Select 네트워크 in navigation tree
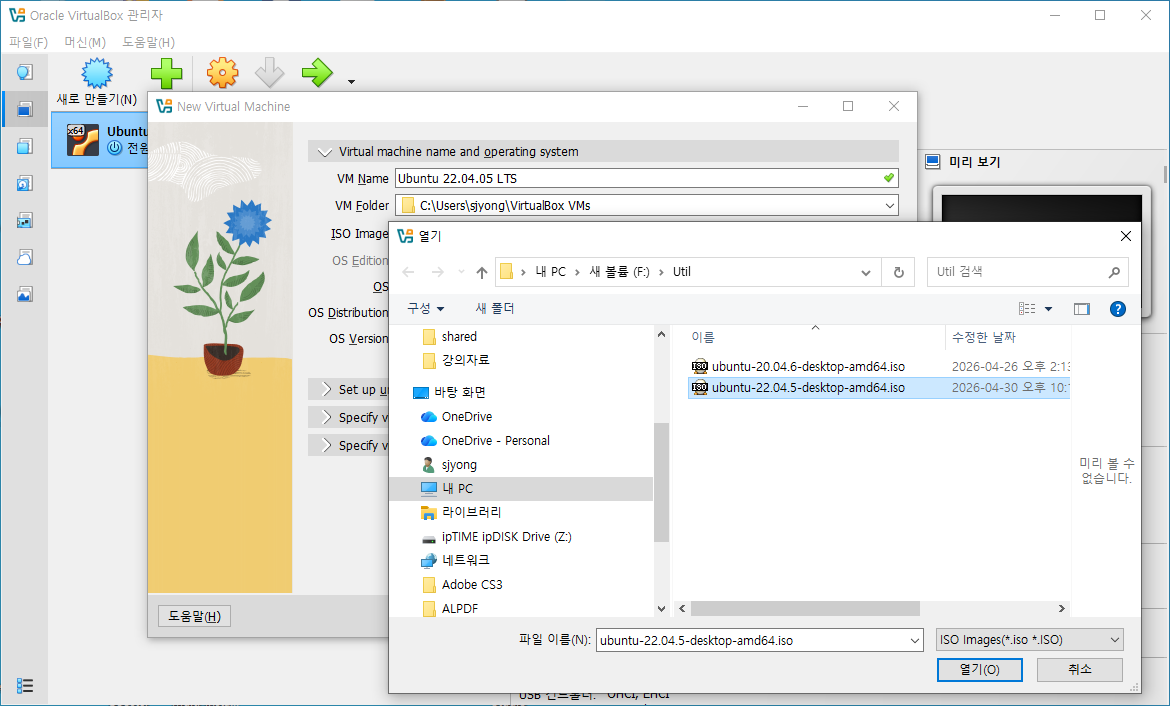Screen dimensions: 1170x706 (454, 560)
